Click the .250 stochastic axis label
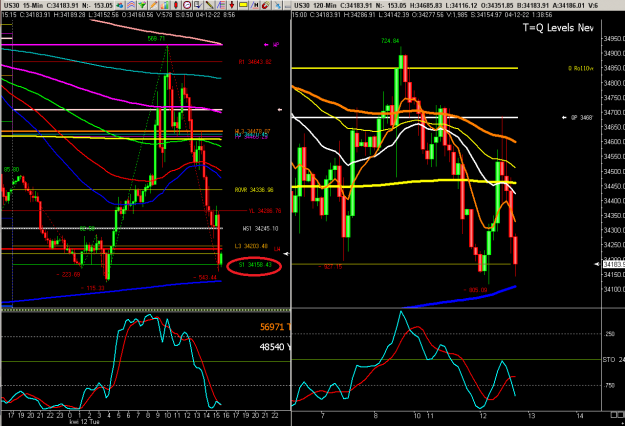The image size is (625, 426). (609, 334)
